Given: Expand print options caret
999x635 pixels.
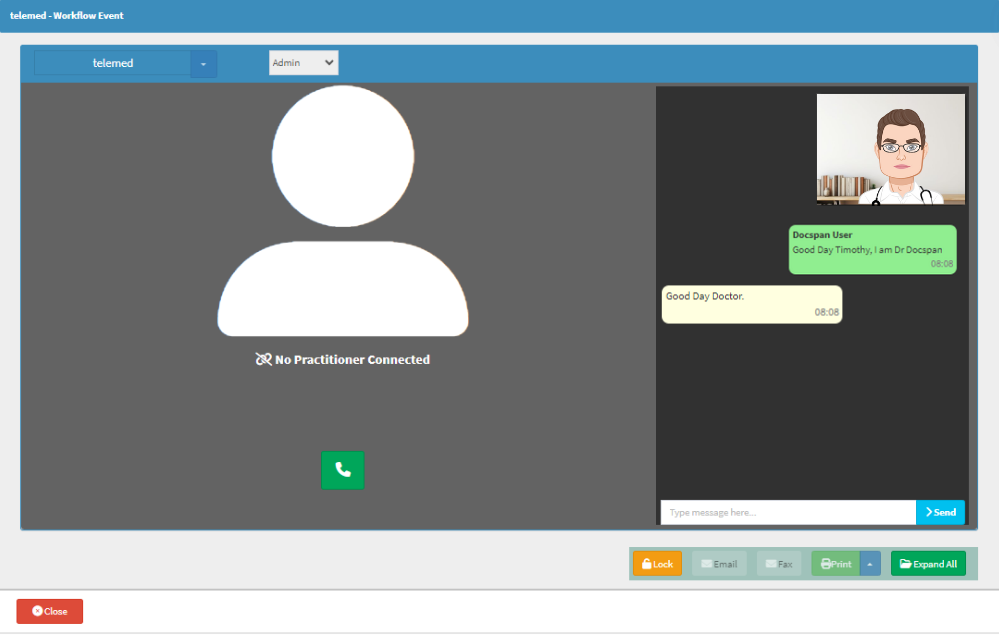Looking at the screenshot, I should [870, 564].
